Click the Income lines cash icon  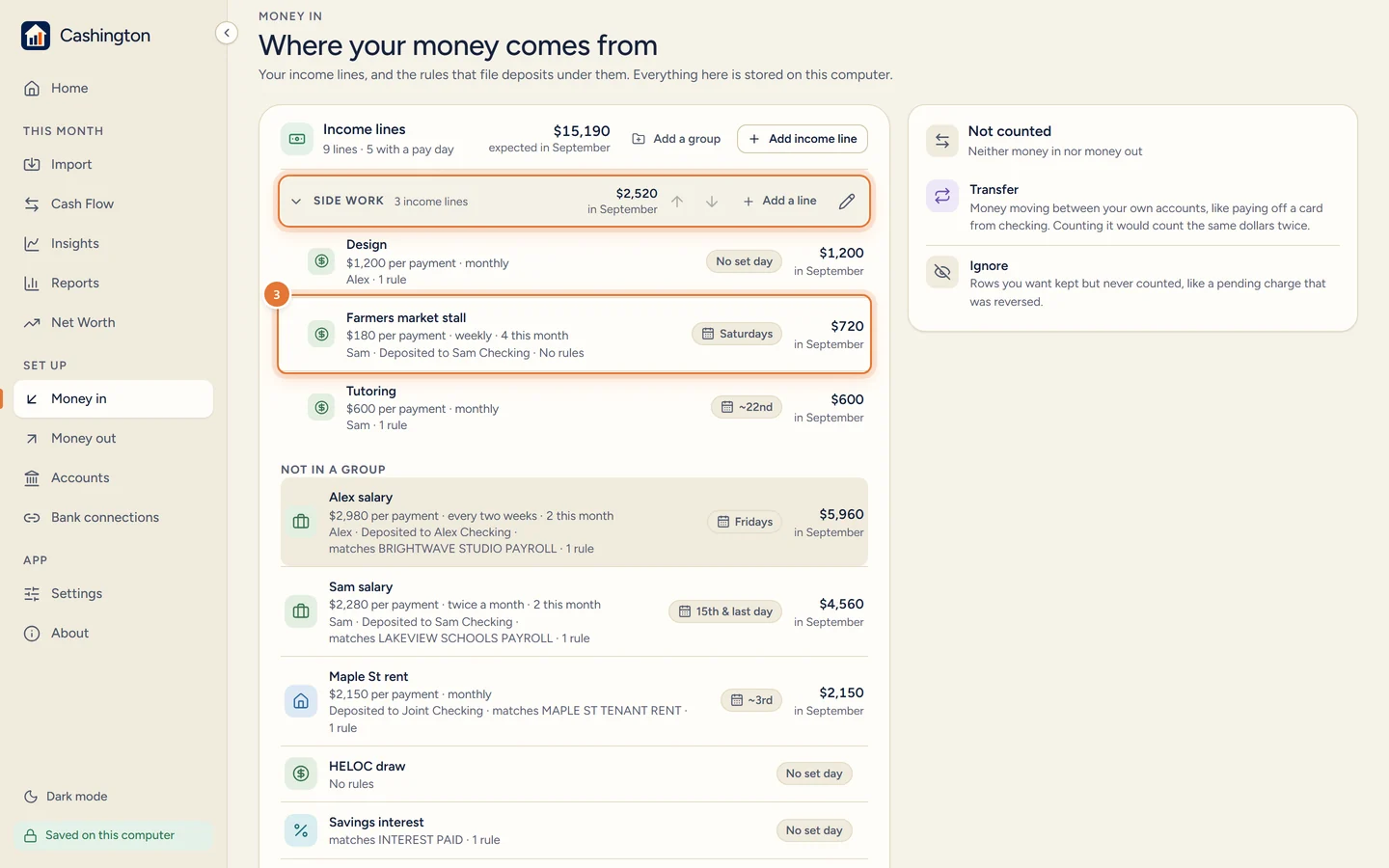pos(297,139)
